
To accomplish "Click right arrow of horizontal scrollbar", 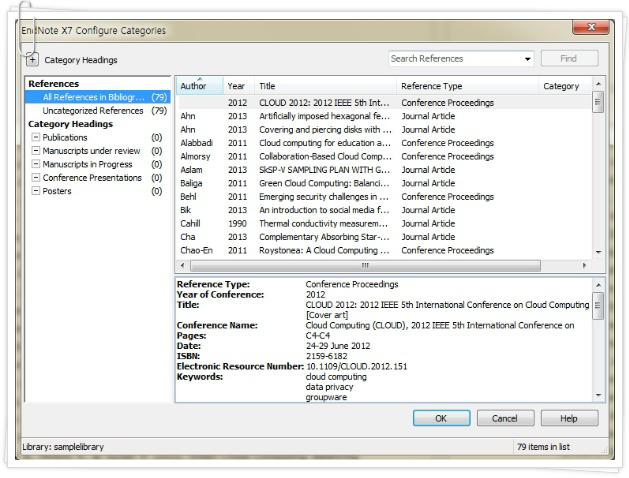I will pos(584,265).
